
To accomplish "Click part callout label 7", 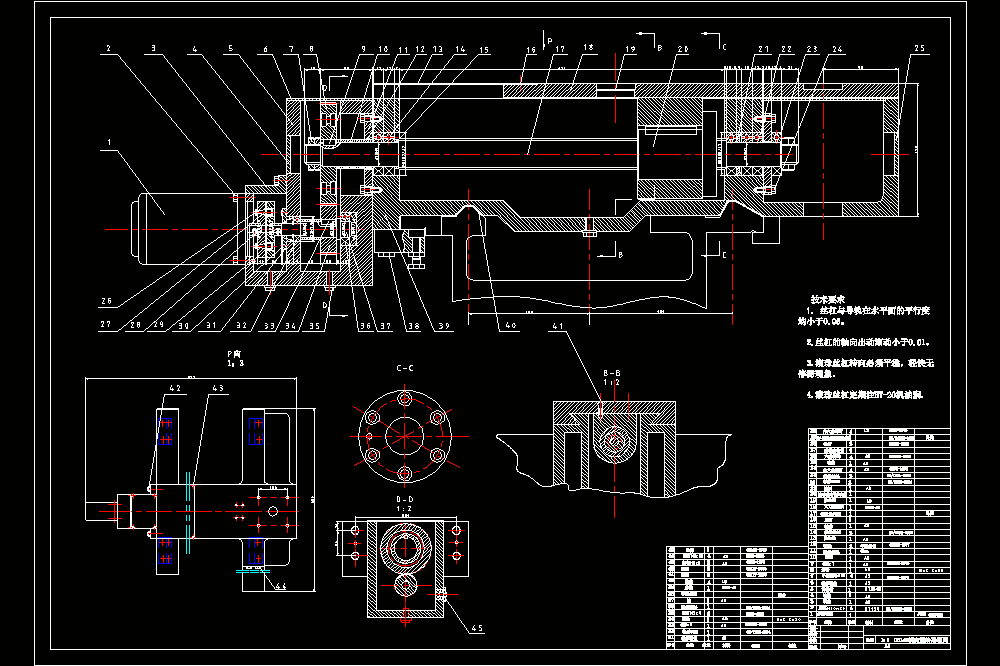I will (x=291, y=49).
